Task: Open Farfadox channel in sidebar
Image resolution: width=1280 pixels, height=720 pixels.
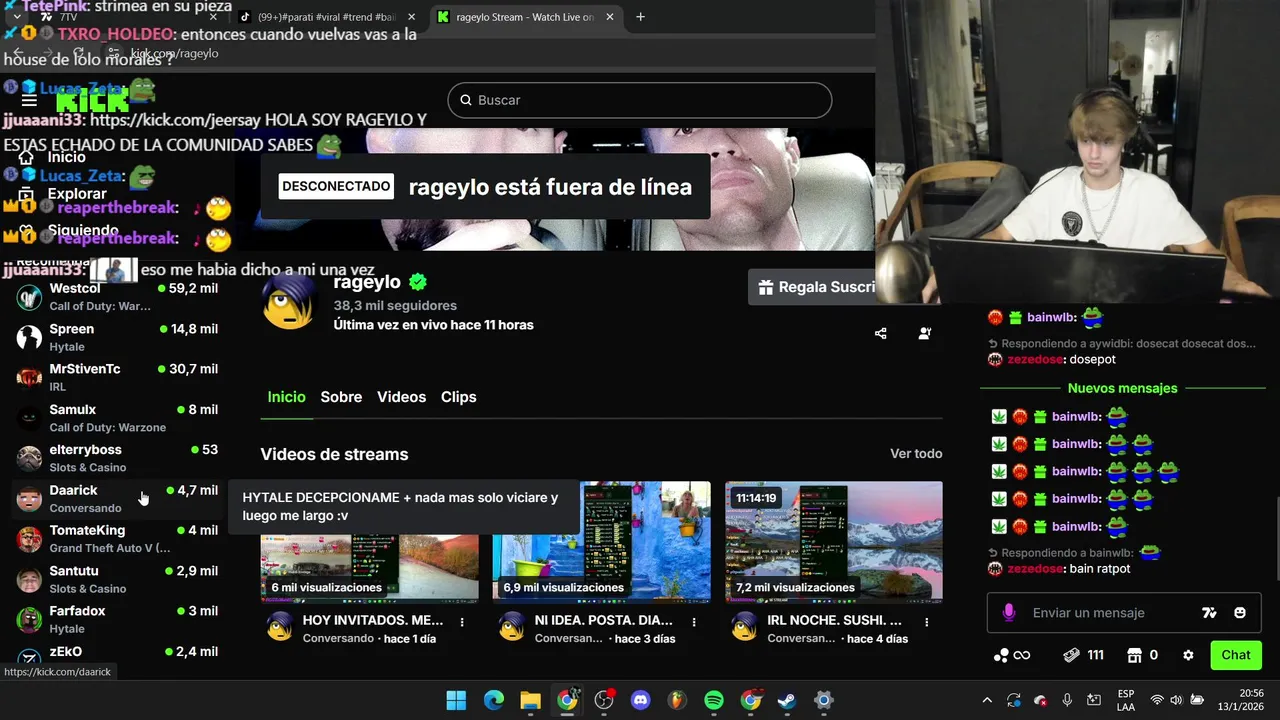Action: (x=118, y=619)
